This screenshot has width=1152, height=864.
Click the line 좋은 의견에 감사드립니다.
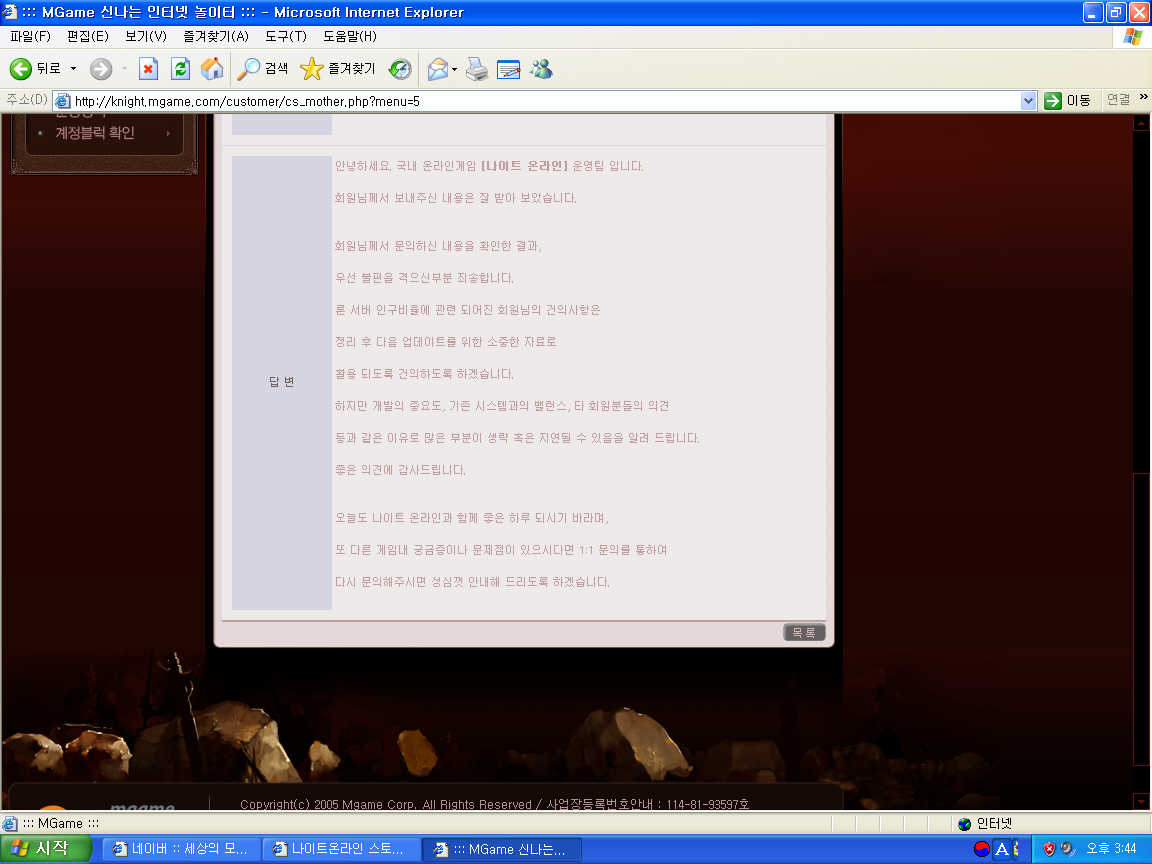[x=400, y=470]
